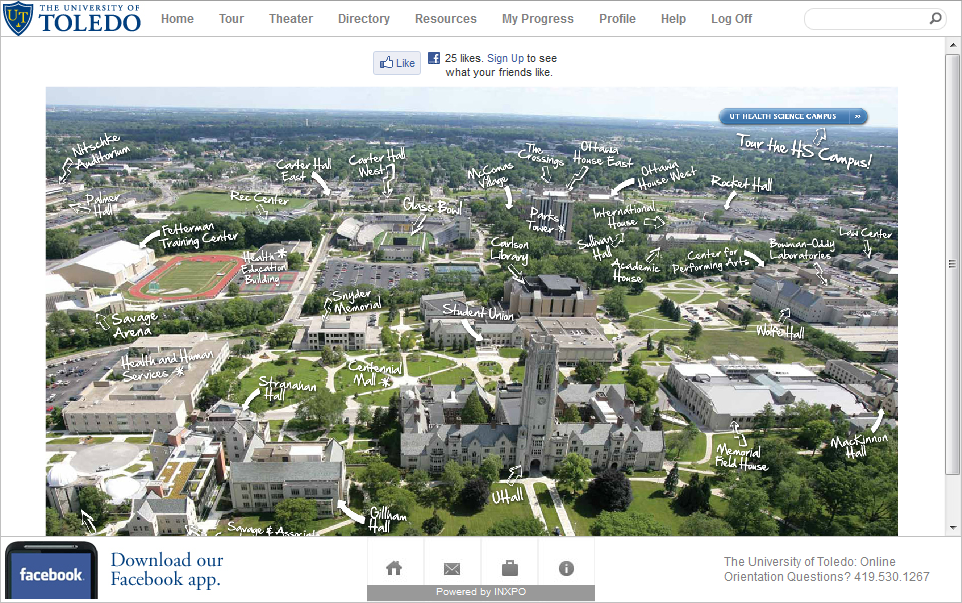The height and width of the screenshot is (603, 962).
Task: Select the Palmer Hall label
Action: coord(102,204)
